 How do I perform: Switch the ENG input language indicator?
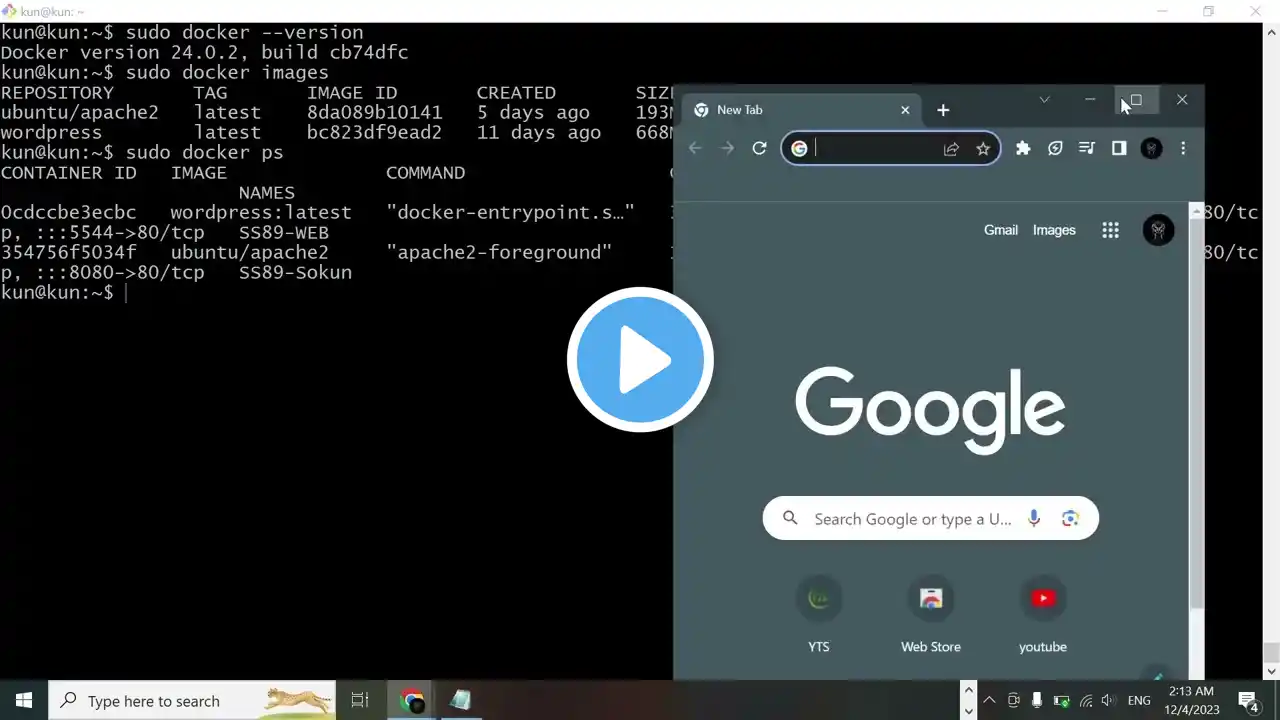click(x=1139, y=700)
